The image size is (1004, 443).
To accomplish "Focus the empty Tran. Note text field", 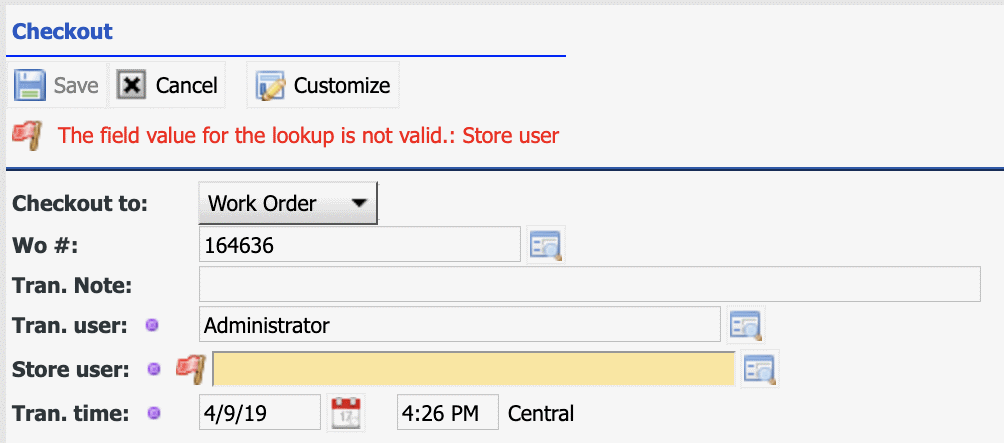I will 590,284.
